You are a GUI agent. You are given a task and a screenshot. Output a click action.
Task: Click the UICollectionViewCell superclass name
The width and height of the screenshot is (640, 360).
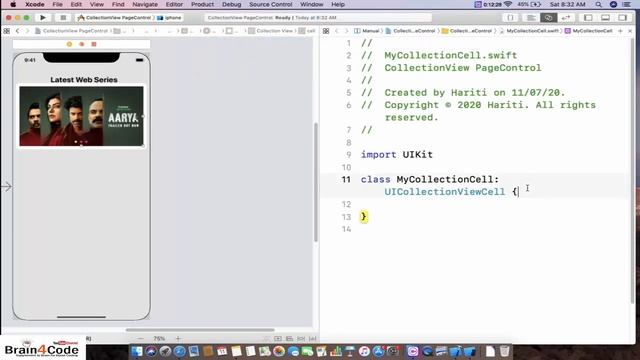tap(444, 192)
